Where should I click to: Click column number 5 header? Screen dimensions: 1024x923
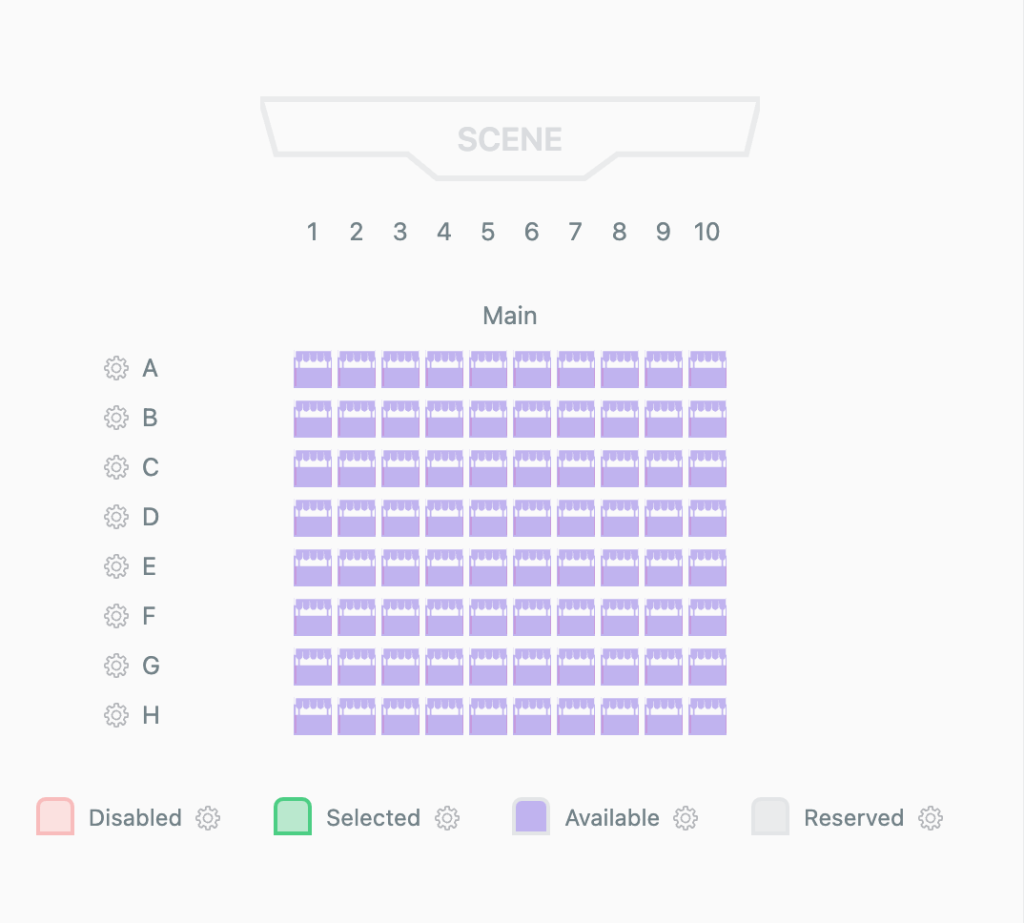pyautogui.click(x=487, y=231)
